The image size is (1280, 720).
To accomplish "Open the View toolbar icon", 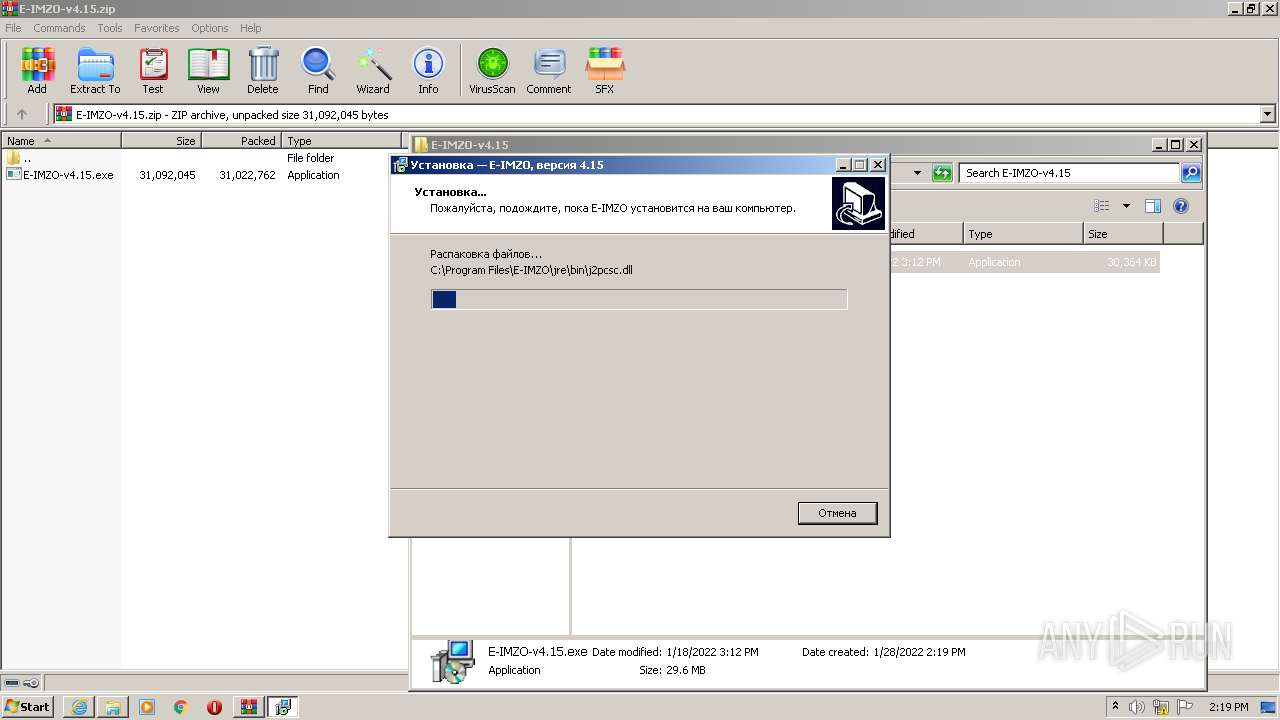I will point(208,71).
